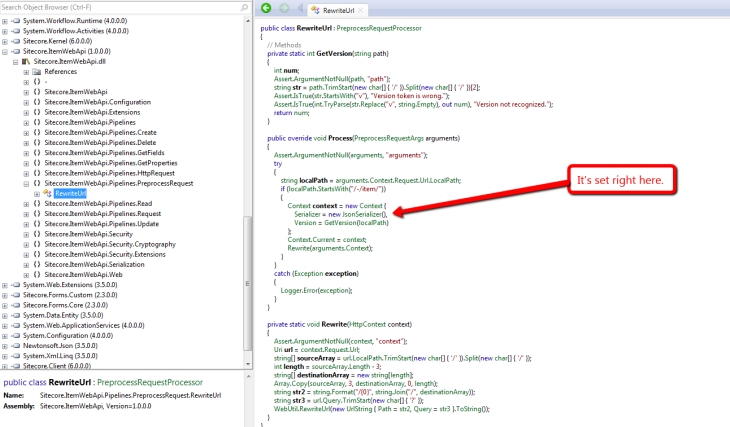Select Sitecore.ItemWebApi.Pipelines.HttpRequest namespace
This screenshot has height=427, width=730.
[x=109, y=173]
